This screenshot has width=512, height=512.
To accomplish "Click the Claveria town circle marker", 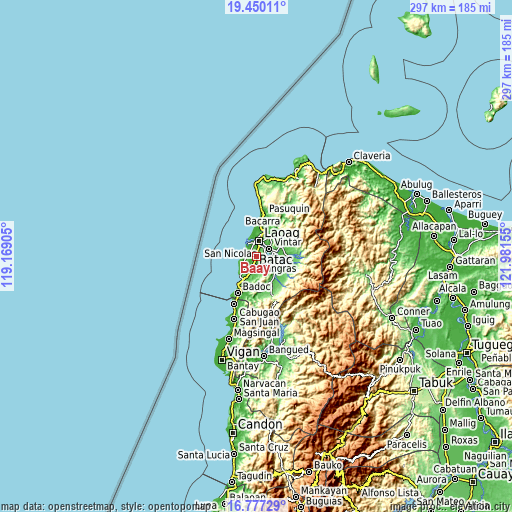I will pos(349,162).
